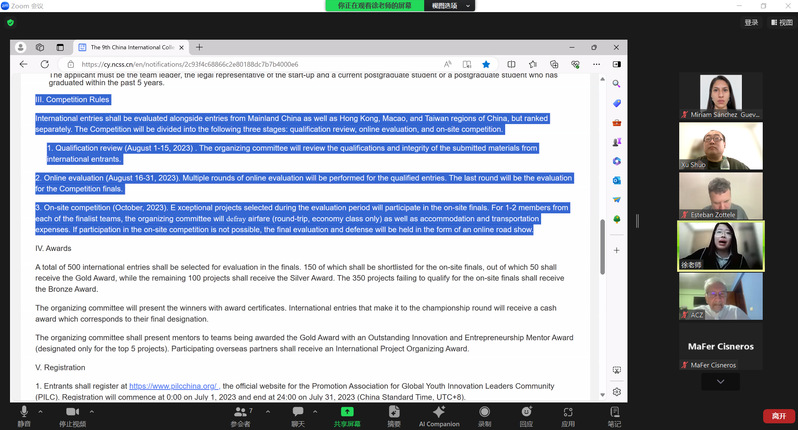
Task: Start recording with the Record button
Action: [484, 415]
